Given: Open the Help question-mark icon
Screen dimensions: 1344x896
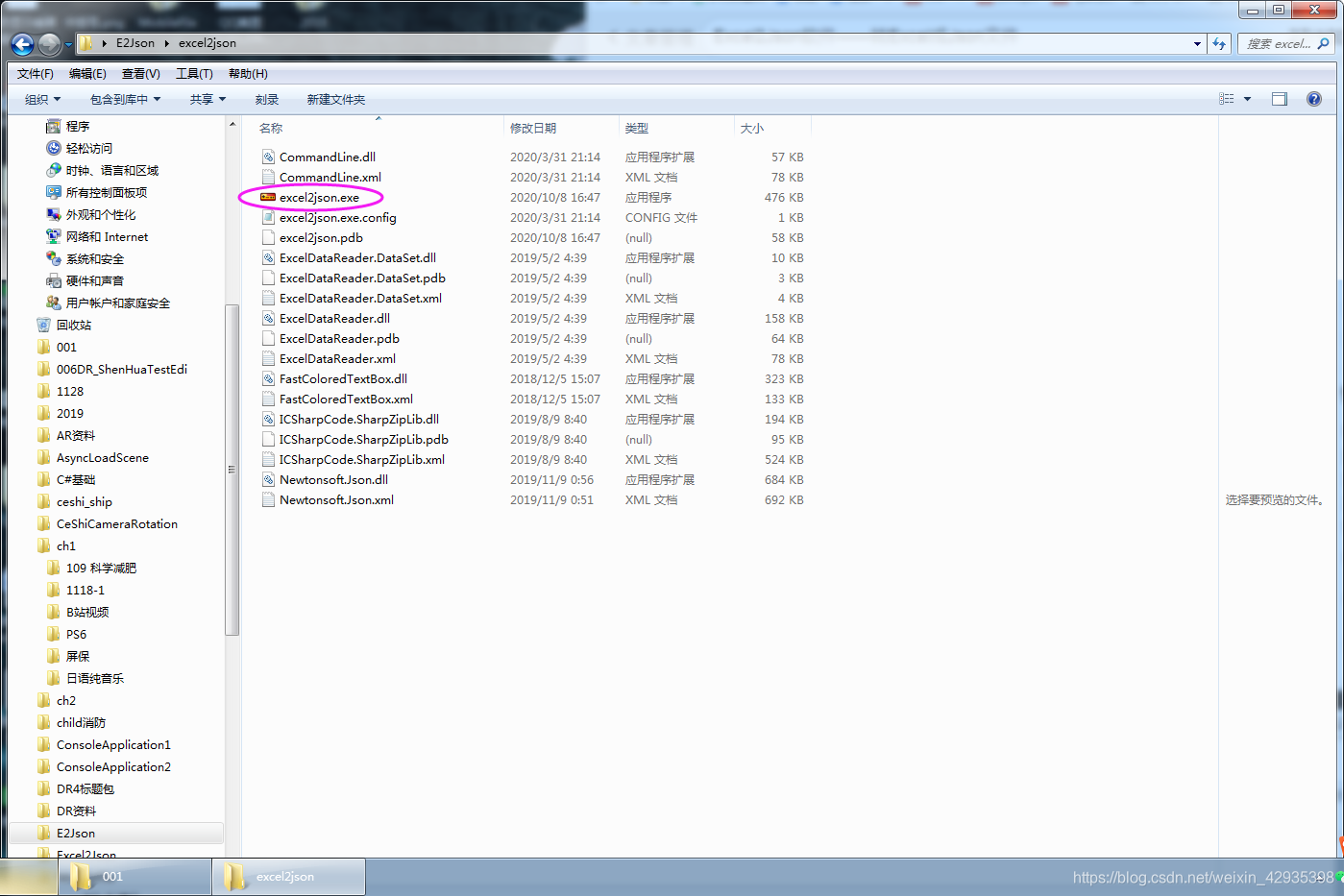Looking at the screenshot, I should pos(1314,99).
